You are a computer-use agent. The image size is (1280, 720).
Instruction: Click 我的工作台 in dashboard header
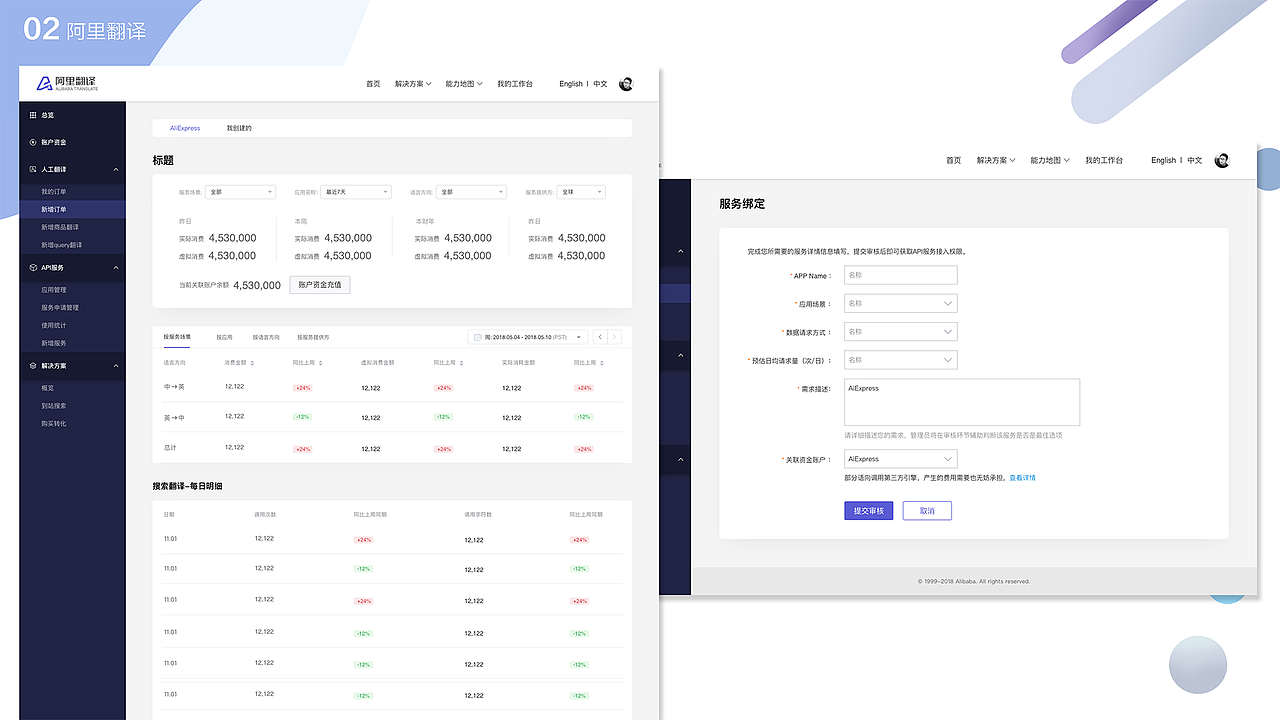point(515,84)
